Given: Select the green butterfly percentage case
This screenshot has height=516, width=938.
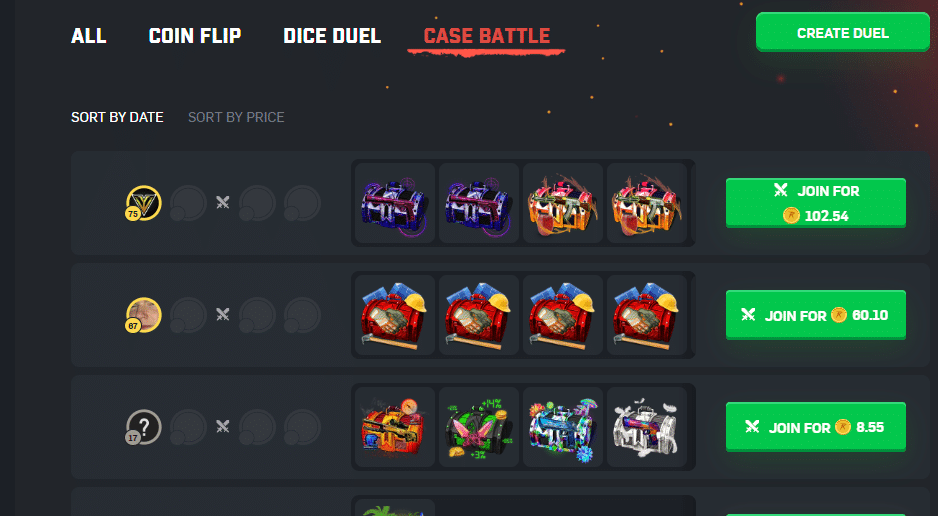Looking at the screenshot, I should tap(479, 427).
